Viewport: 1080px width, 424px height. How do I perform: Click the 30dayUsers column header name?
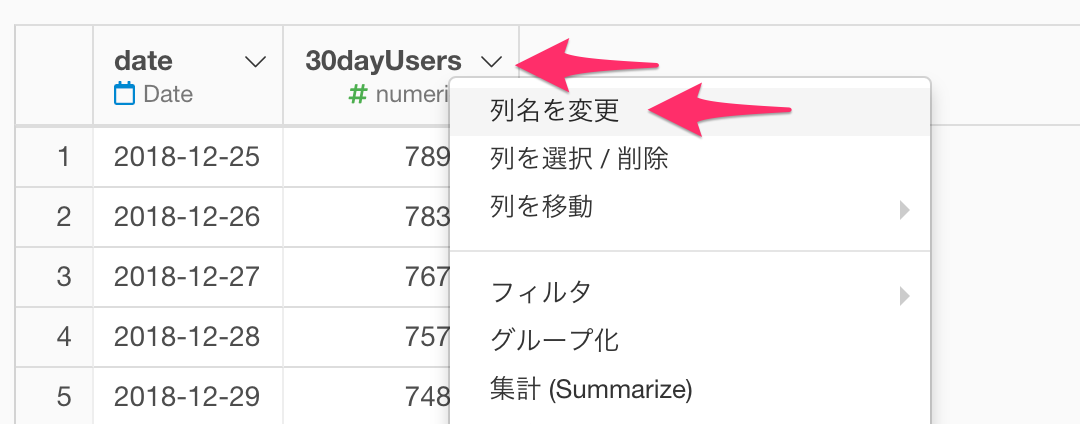click(384, 61)
